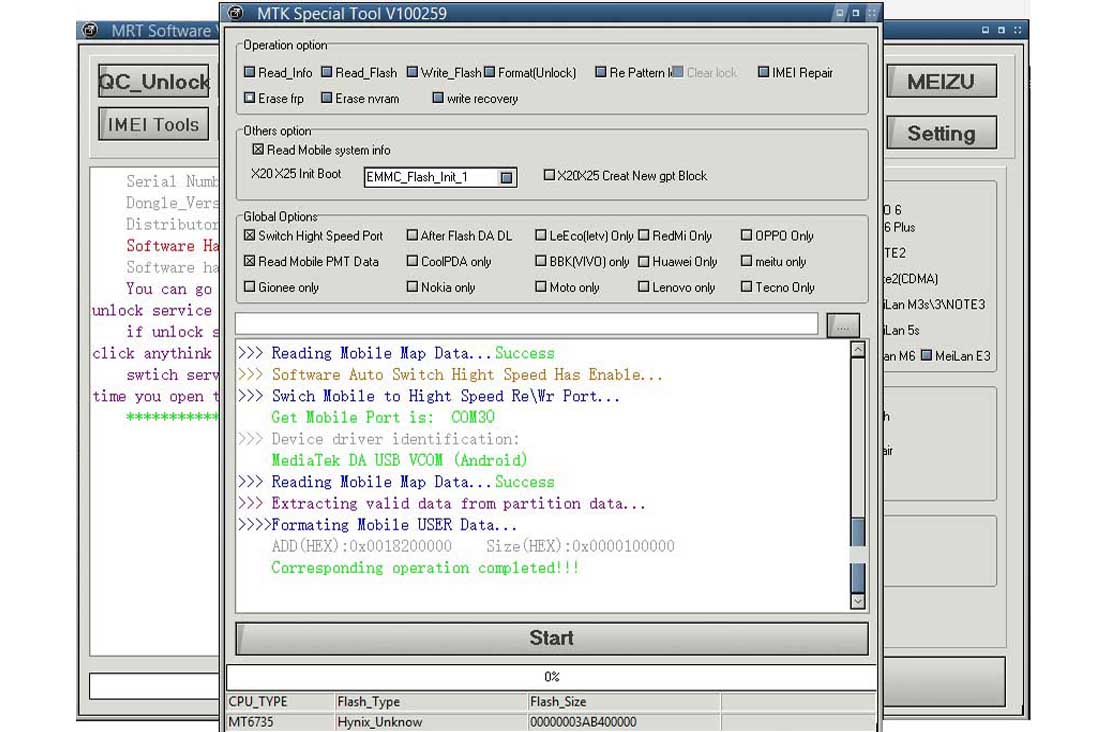The image size is (1118, 732).
Task: Uncheck Switch Hight Speed Port
Action: [250, 235]
